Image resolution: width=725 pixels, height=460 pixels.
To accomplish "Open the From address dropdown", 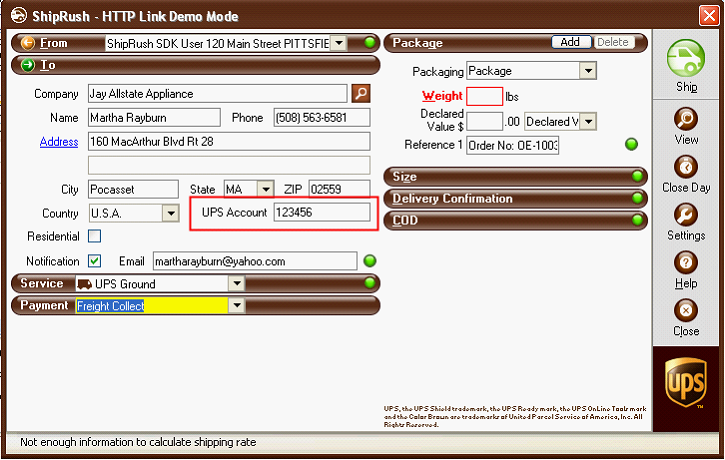I will 339,43.
